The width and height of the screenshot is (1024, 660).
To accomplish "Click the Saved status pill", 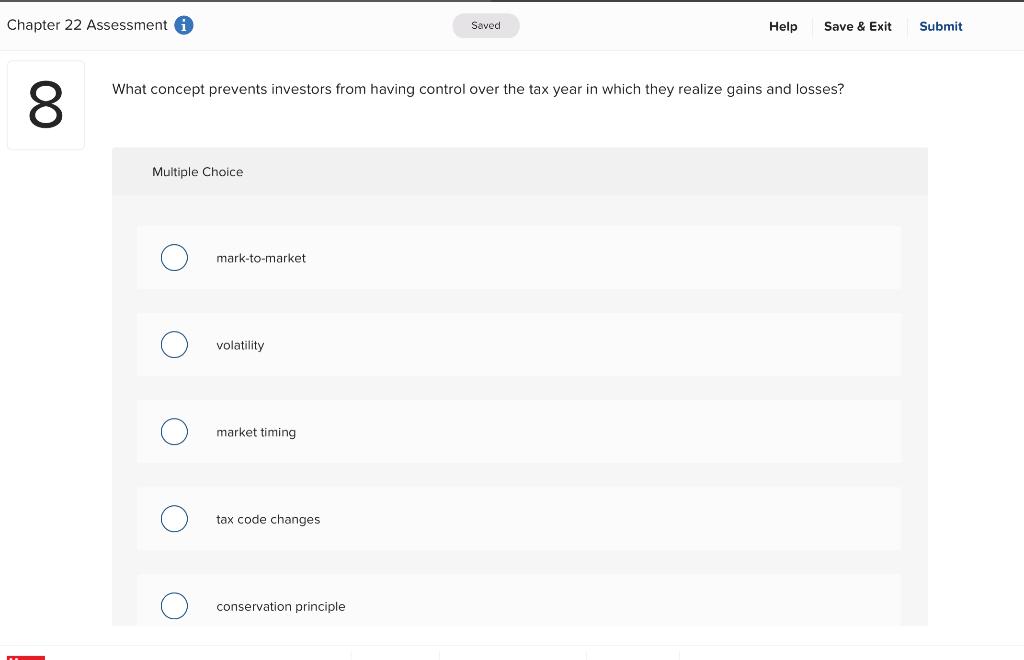I will (x=486, y=25).
